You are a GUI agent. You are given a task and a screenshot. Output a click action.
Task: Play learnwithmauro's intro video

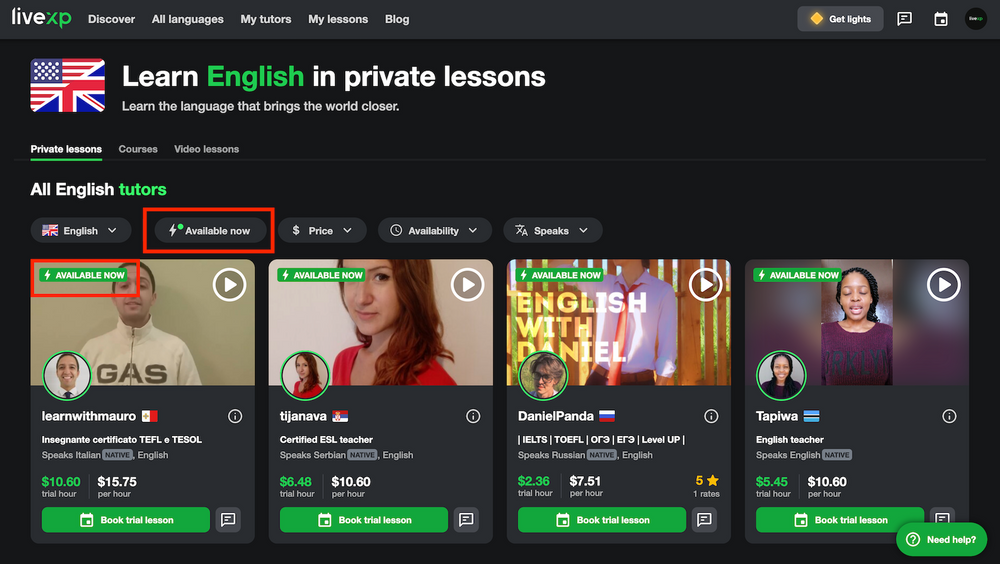[229, 285]
